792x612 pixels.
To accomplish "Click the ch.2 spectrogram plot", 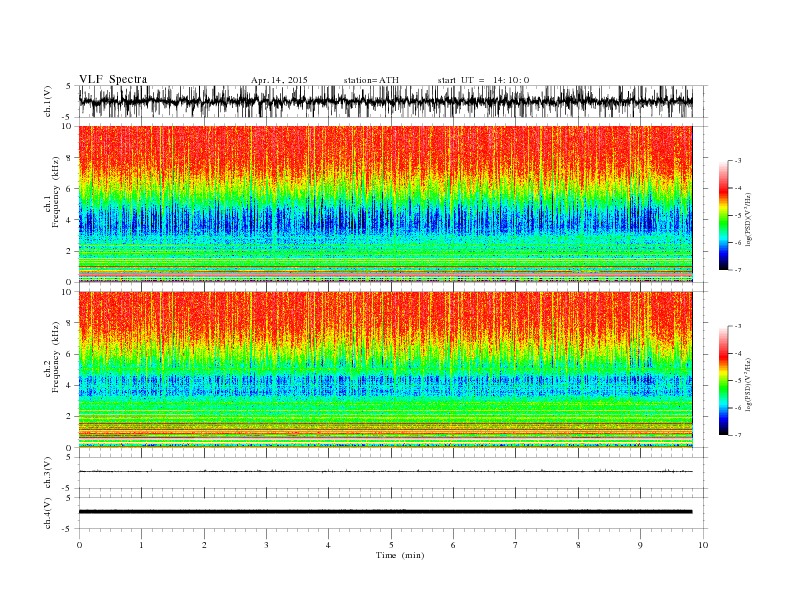I will (x=385, y=370).
